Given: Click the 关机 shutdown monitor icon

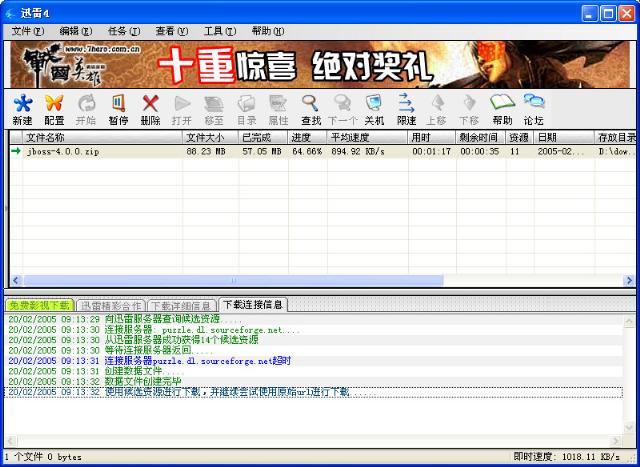Looking at the screenshot, I should [x=374, y=110].
